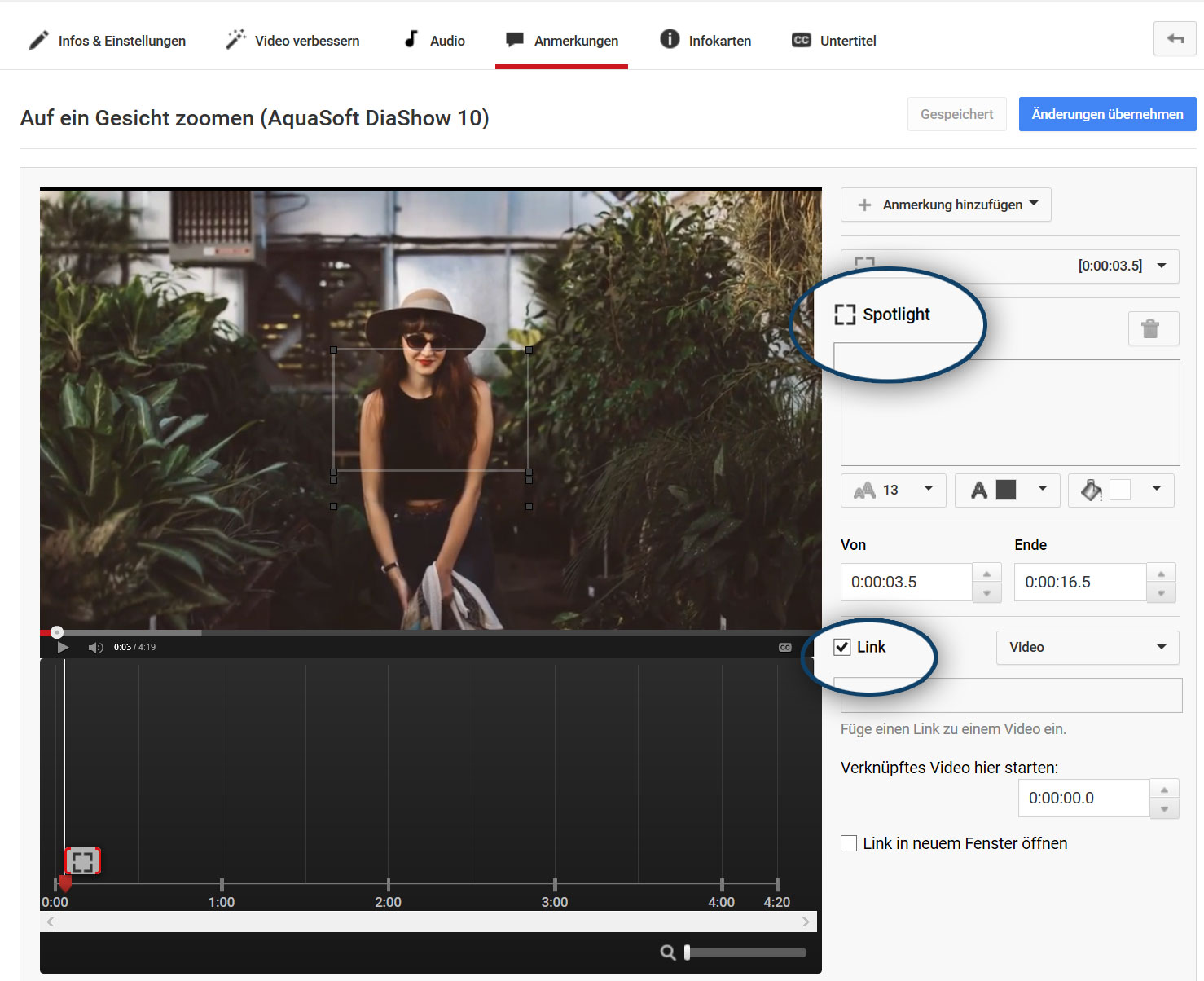The height and width of the screenshot is (981, 1204).
Task: Click Änderungen übernehmen button
Action: tap(1106, 114)
